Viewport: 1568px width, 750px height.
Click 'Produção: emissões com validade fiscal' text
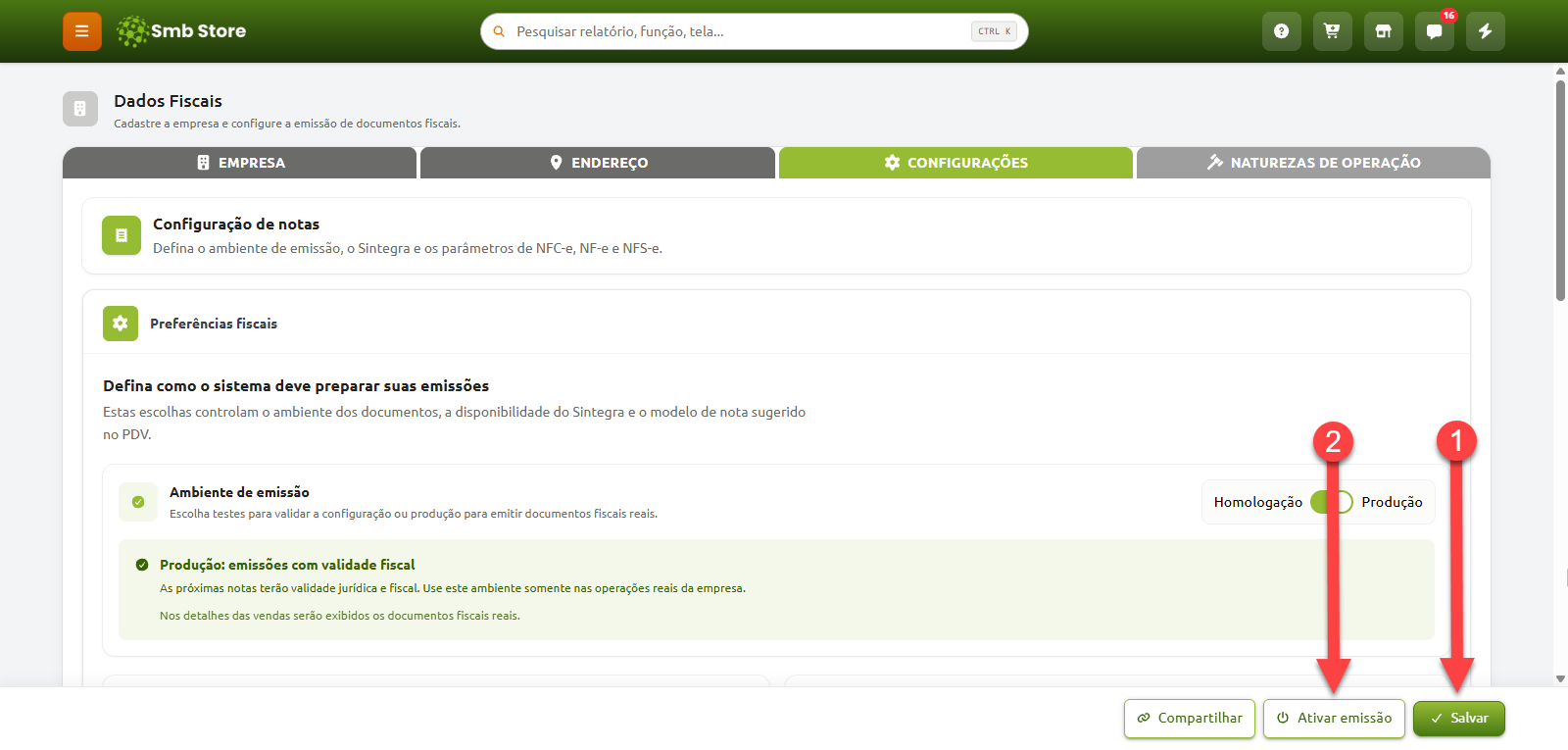[x=287, y=565]
